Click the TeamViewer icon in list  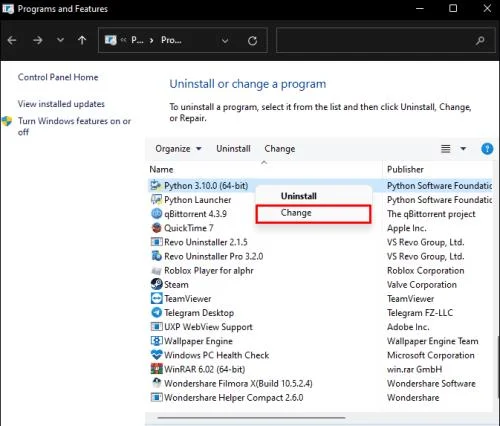[156, 298]
